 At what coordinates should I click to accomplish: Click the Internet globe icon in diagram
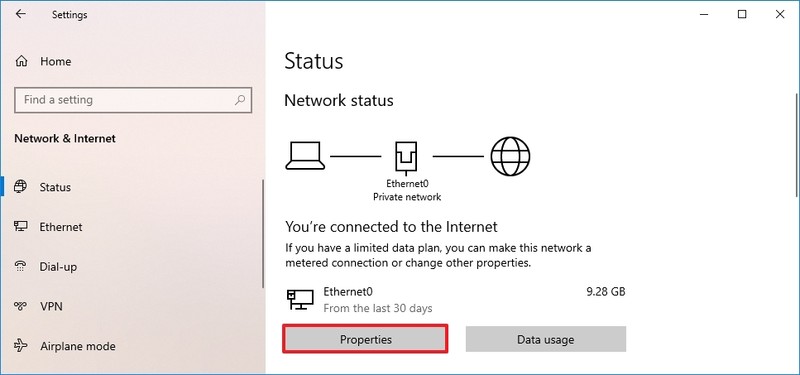[510, 156]
